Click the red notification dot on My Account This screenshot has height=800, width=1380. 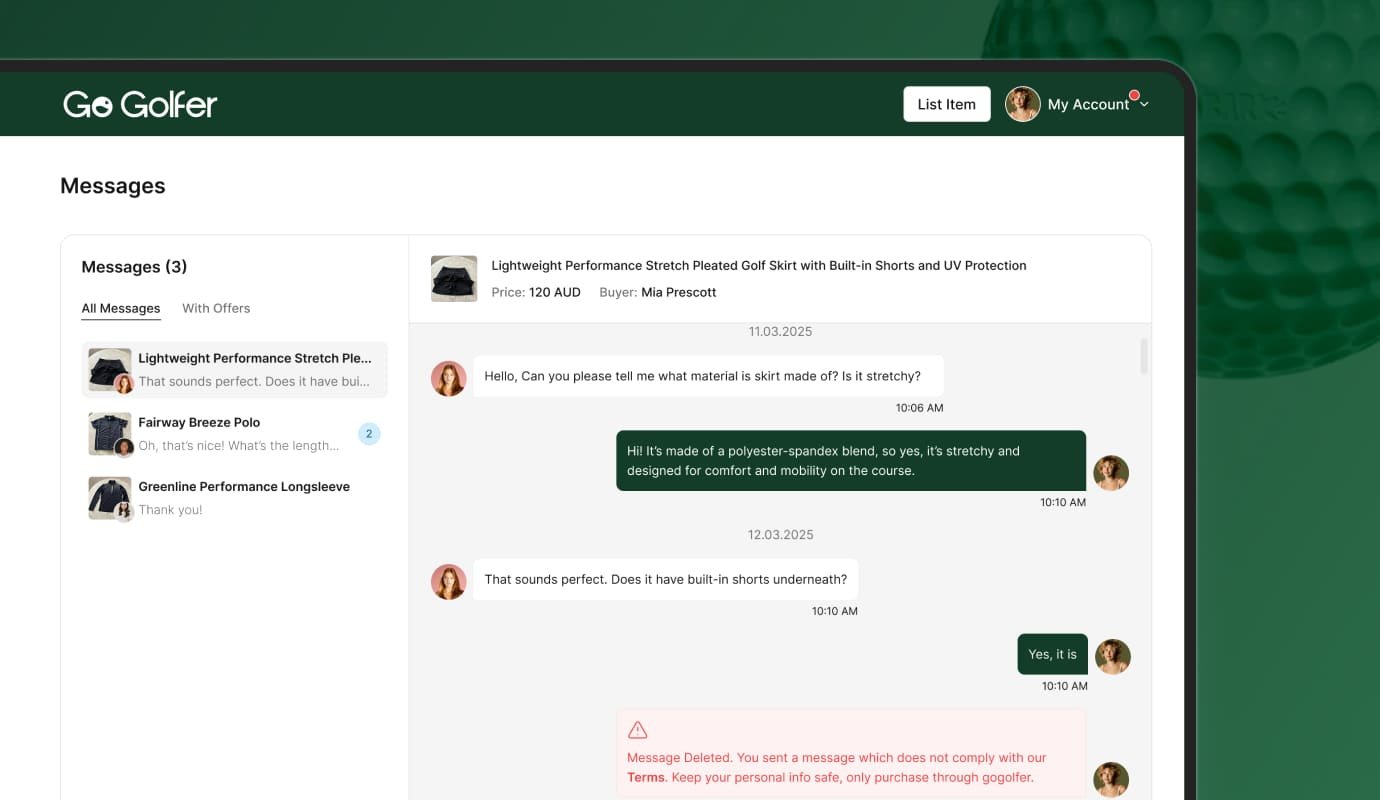point(1134,96)
